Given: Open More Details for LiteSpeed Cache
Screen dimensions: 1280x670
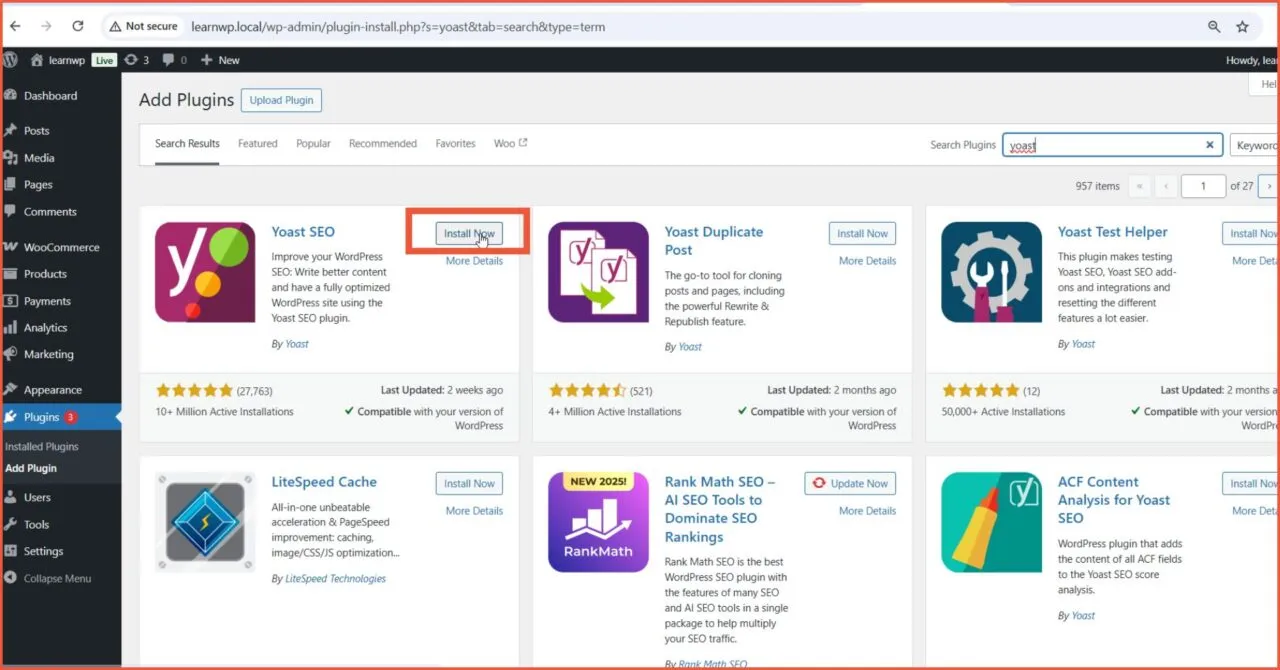Looking at the screenshot, I should click(474, 511).
